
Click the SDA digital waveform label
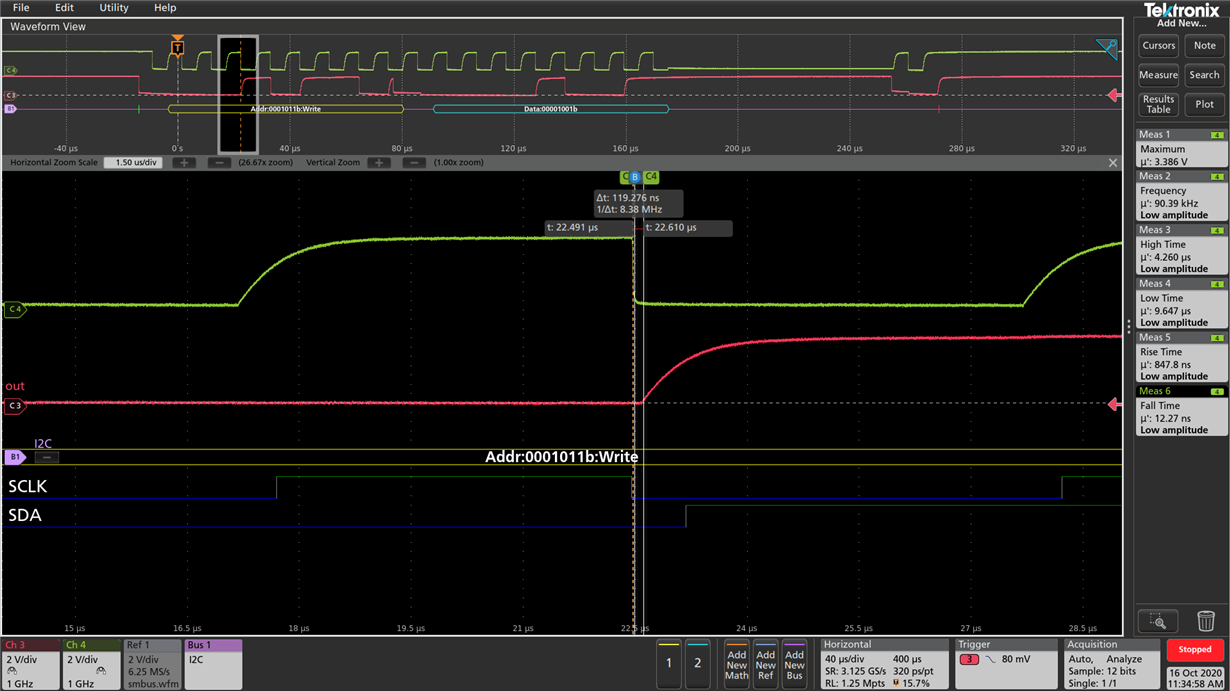(25, 516)
